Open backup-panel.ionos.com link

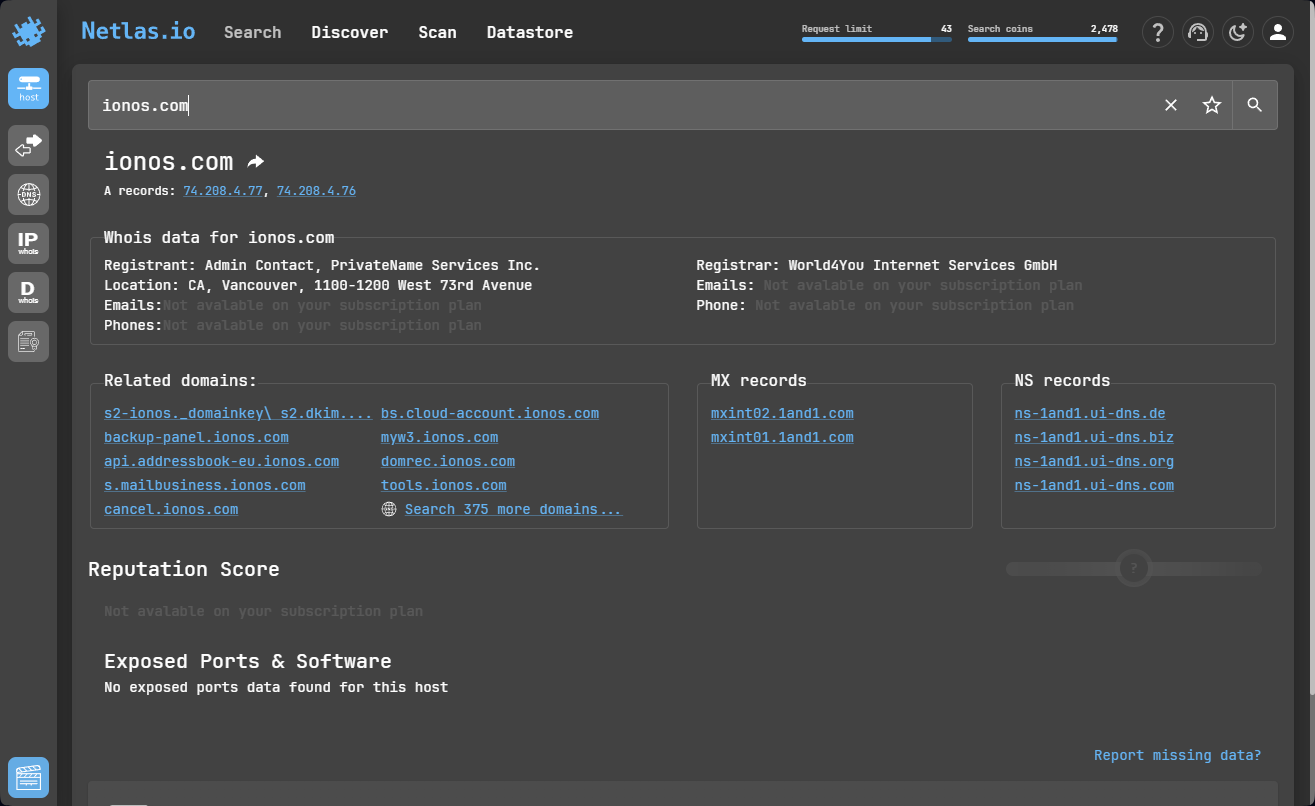[x=196, y=437]
